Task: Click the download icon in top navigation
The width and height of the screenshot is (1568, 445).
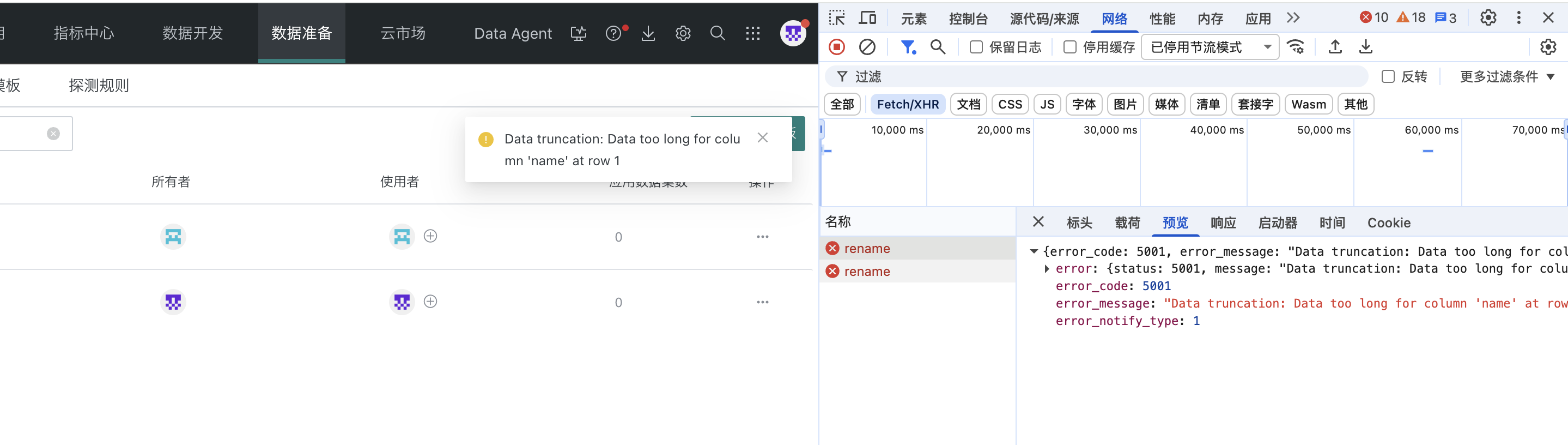Action: [x=648, y=33]
